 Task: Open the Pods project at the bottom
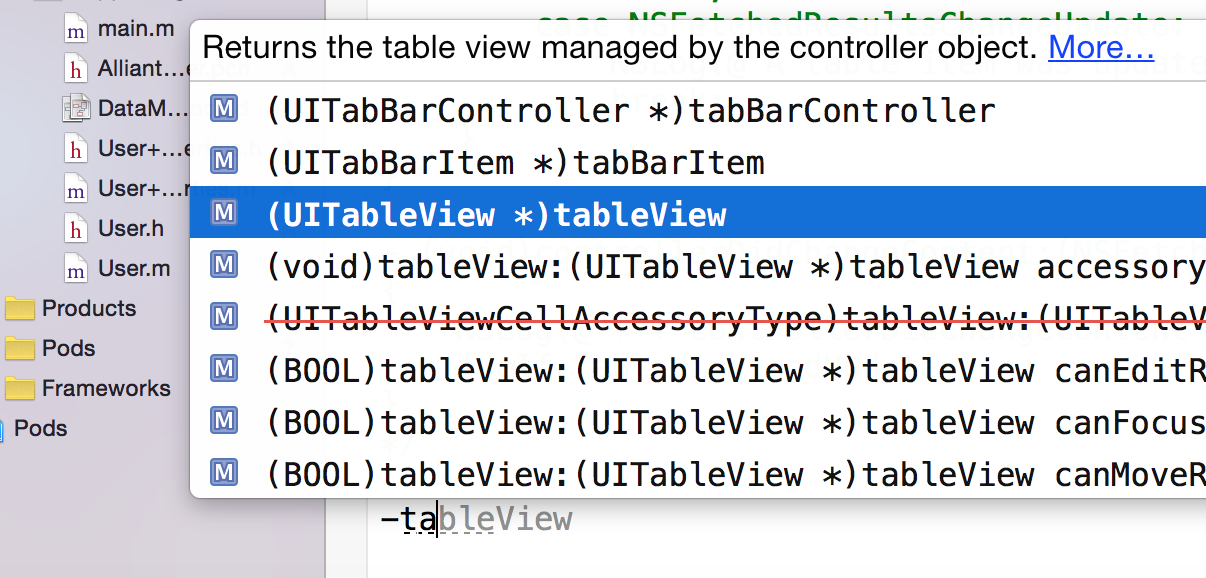[x=39, y=428]
